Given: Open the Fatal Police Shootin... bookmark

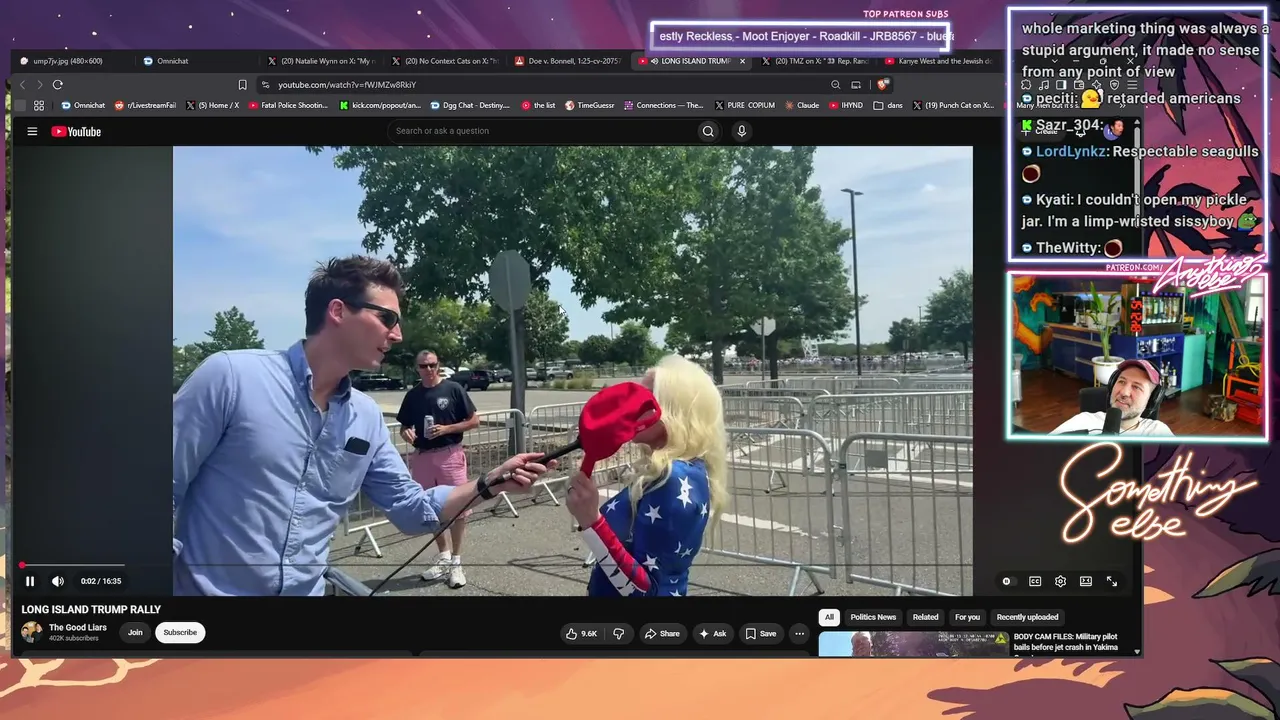Looking at the screenshot, I should [x=288, y=105].
